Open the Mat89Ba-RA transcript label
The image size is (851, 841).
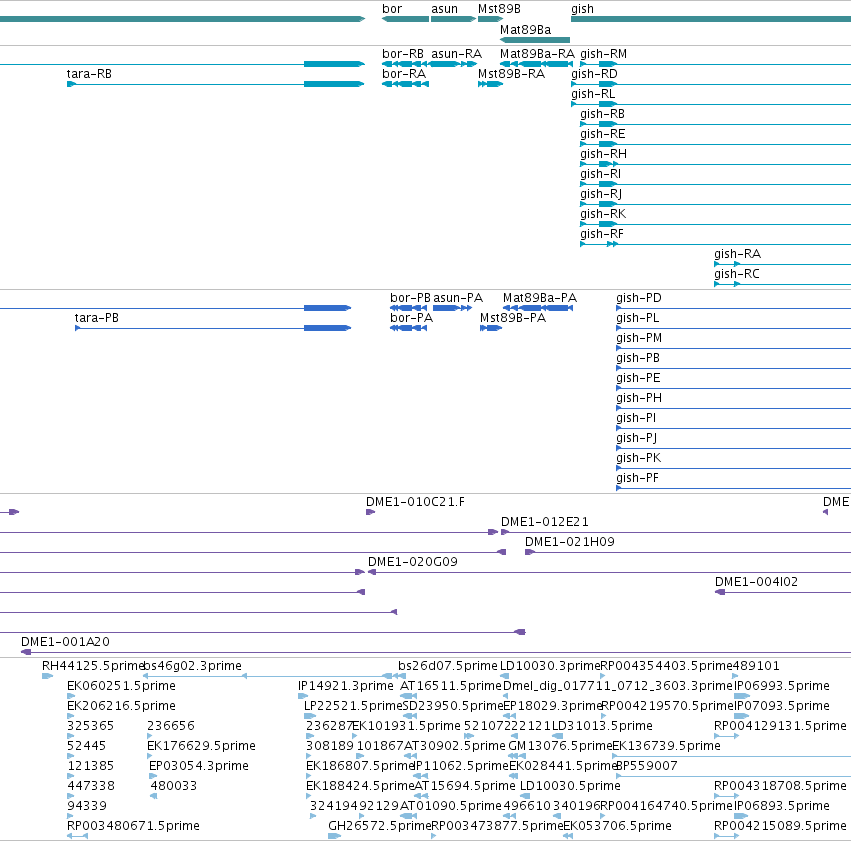click(537, 54)
